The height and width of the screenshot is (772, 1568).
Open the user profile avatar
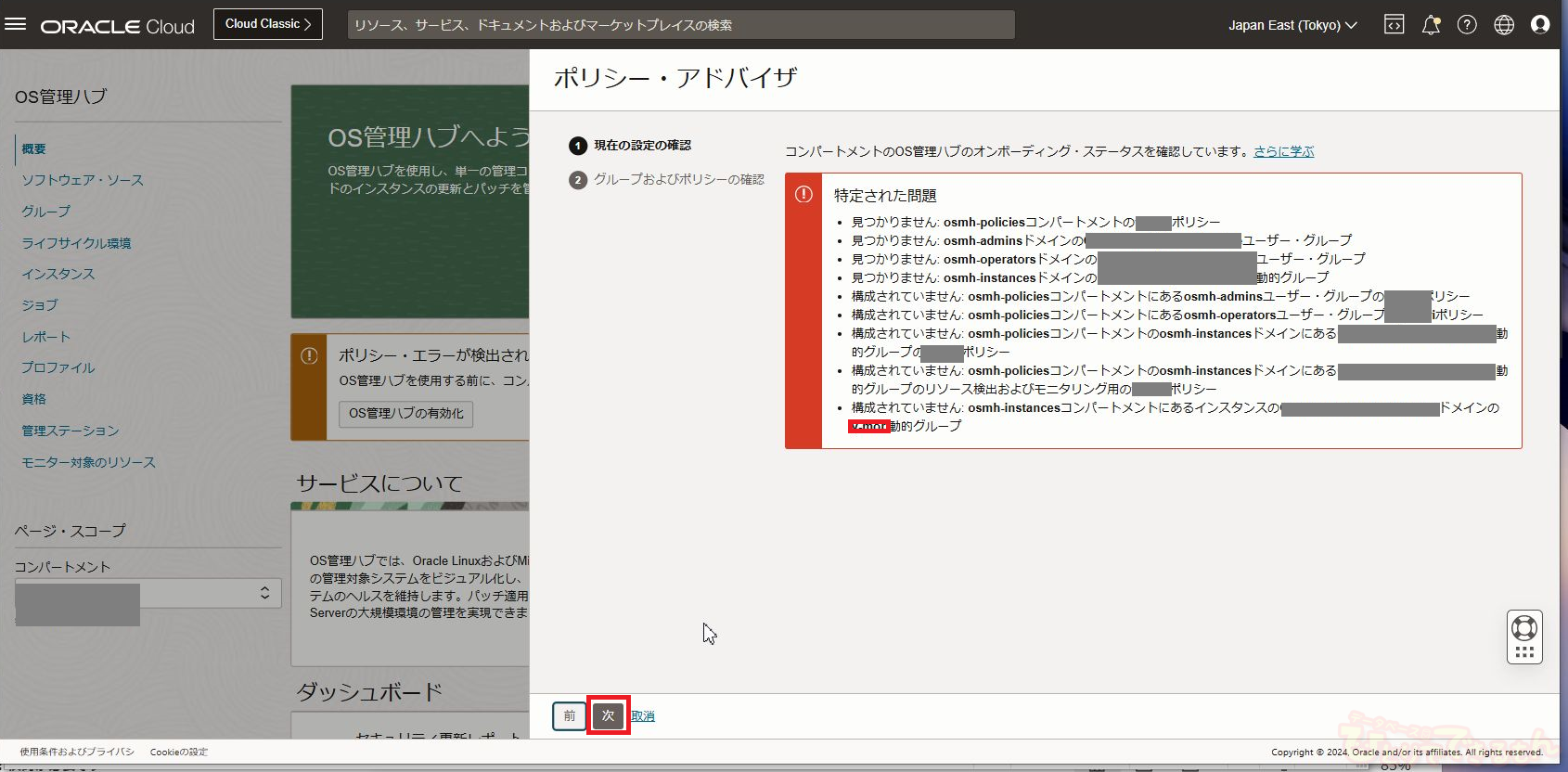[x=1540, y=25]
